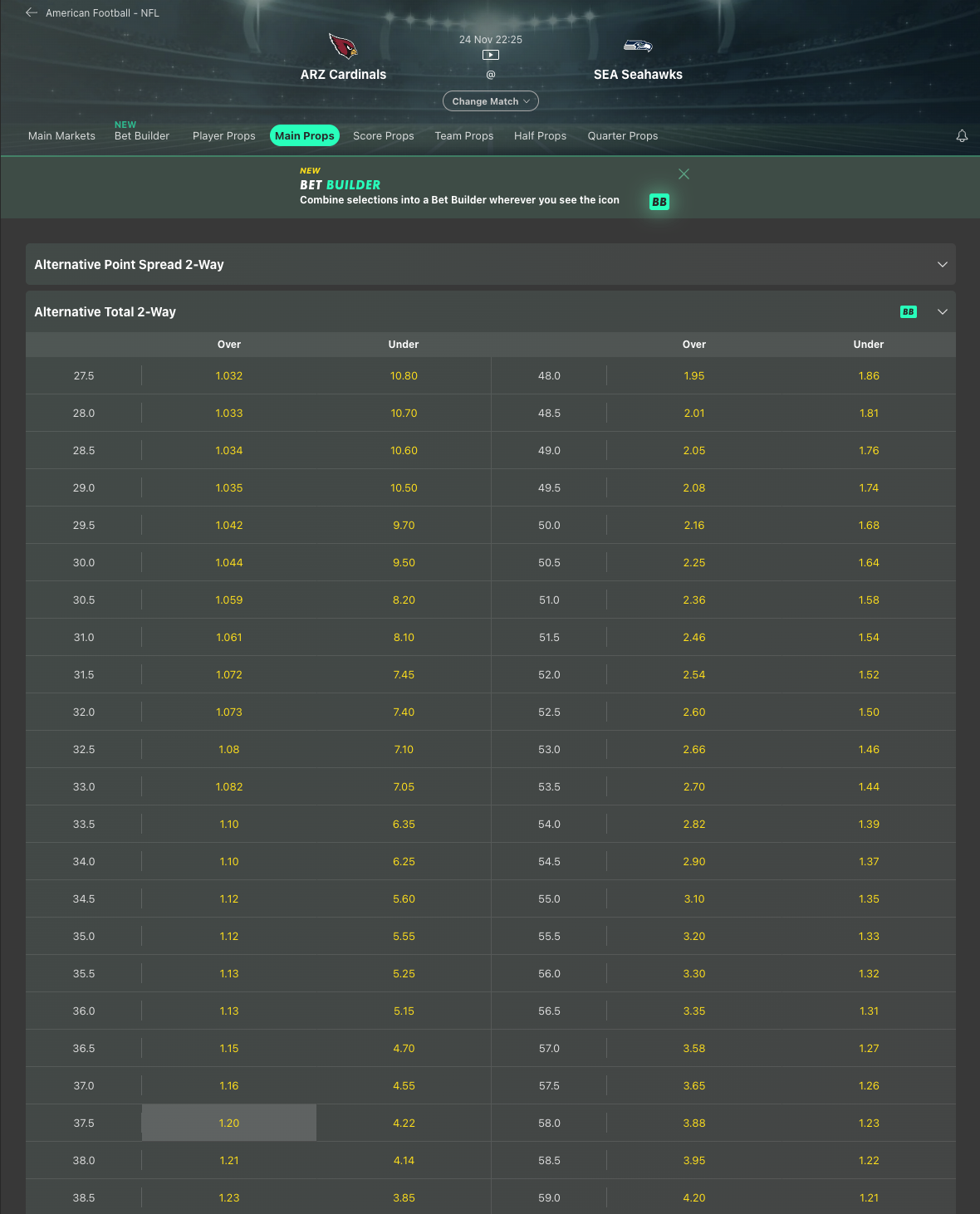
Task: Click the SEA Seahawks team logo
Action: (x=638, y=46)
